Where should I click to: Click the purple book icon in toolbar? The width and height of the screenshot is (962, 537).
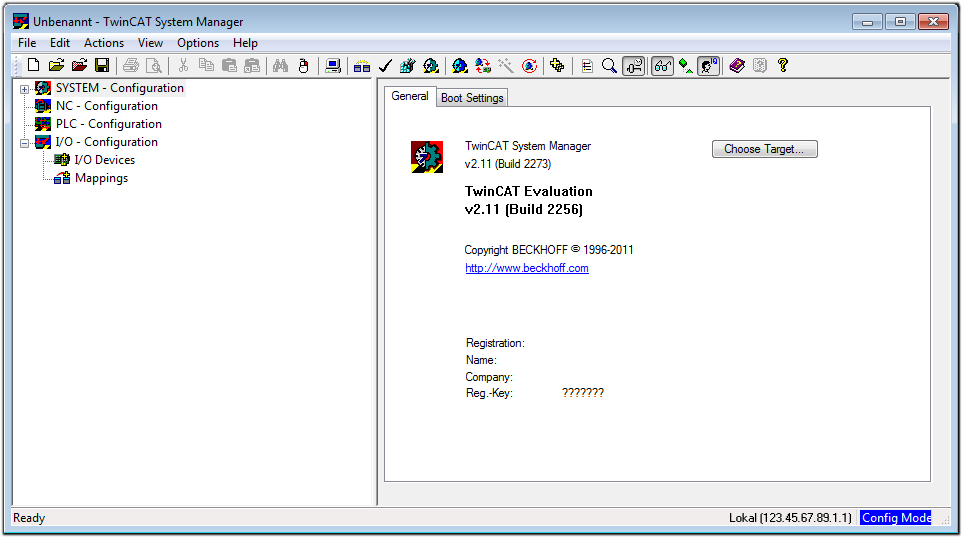(737, 66)
